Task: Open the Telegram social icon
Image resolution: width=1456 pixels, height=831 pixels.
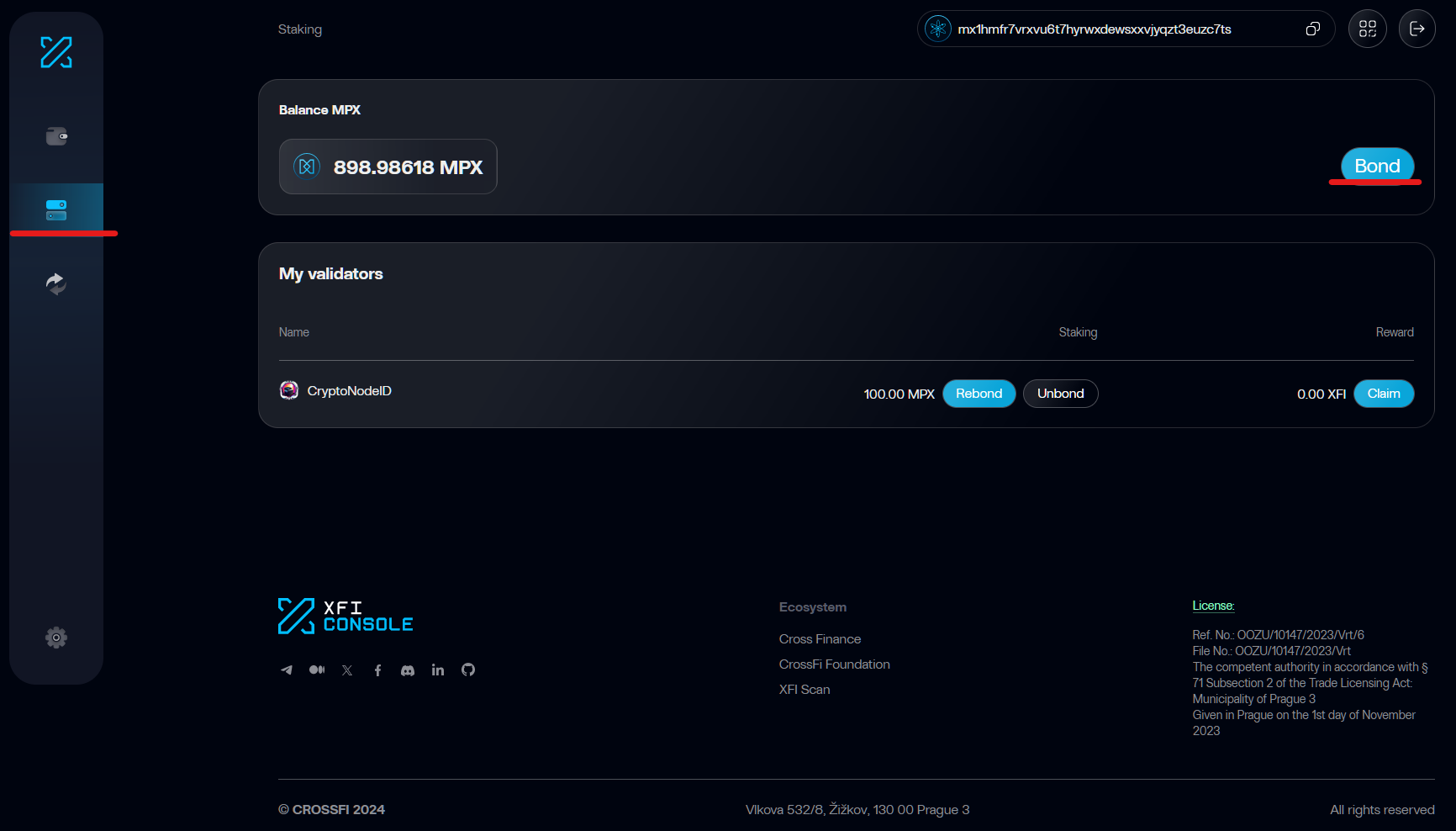Action: point(287,670)
